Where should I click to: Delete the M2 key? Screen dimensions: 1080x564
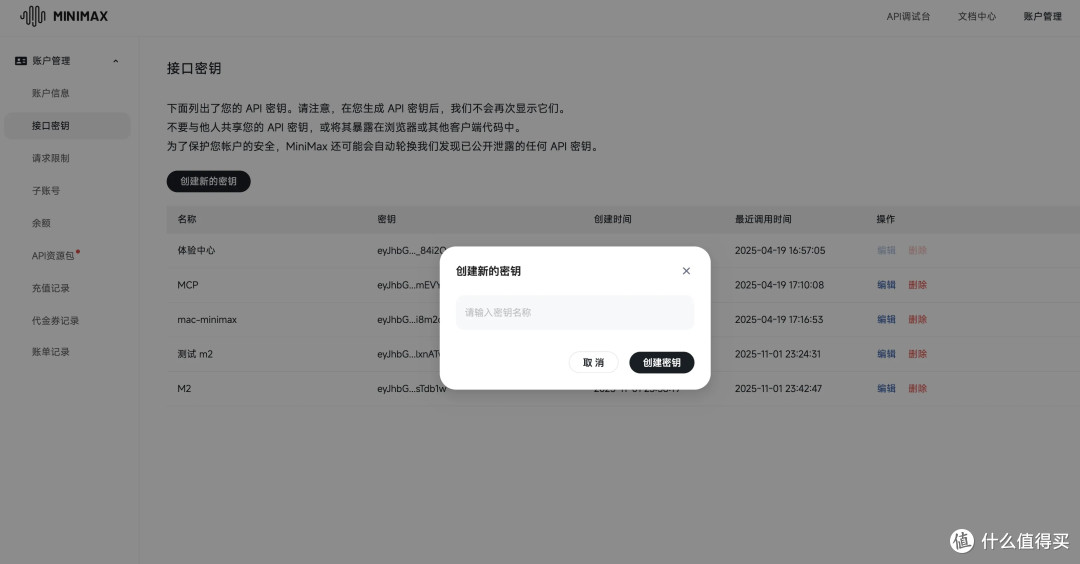[x=917, y=388]
